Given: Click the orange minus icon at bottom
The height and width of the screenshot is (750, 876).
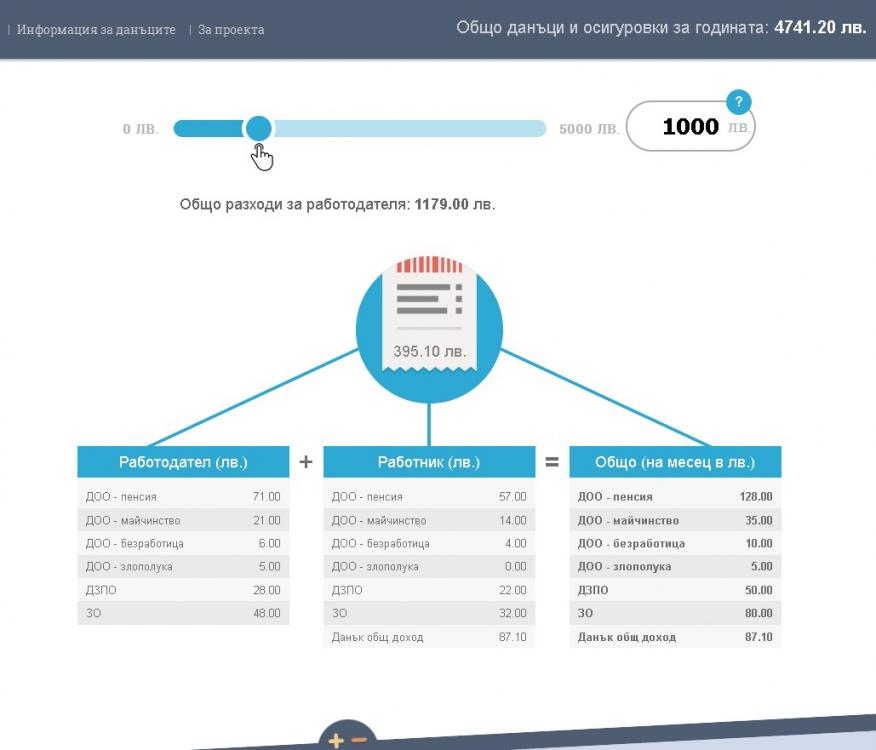Looking at the screenshot, I should [358, 740].
